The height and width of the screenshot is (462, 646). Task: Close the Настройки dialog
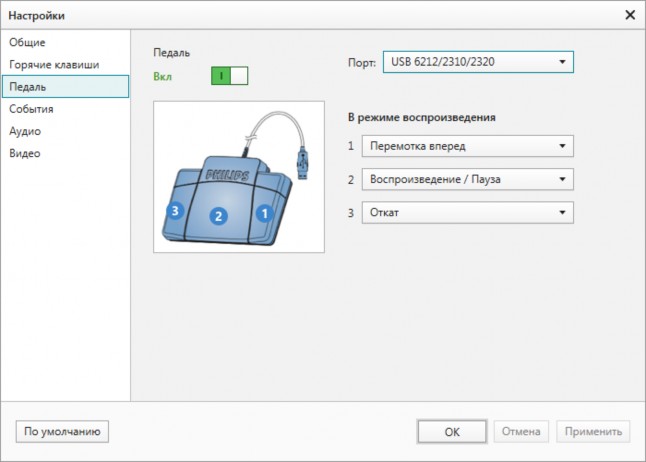(630, 15)
